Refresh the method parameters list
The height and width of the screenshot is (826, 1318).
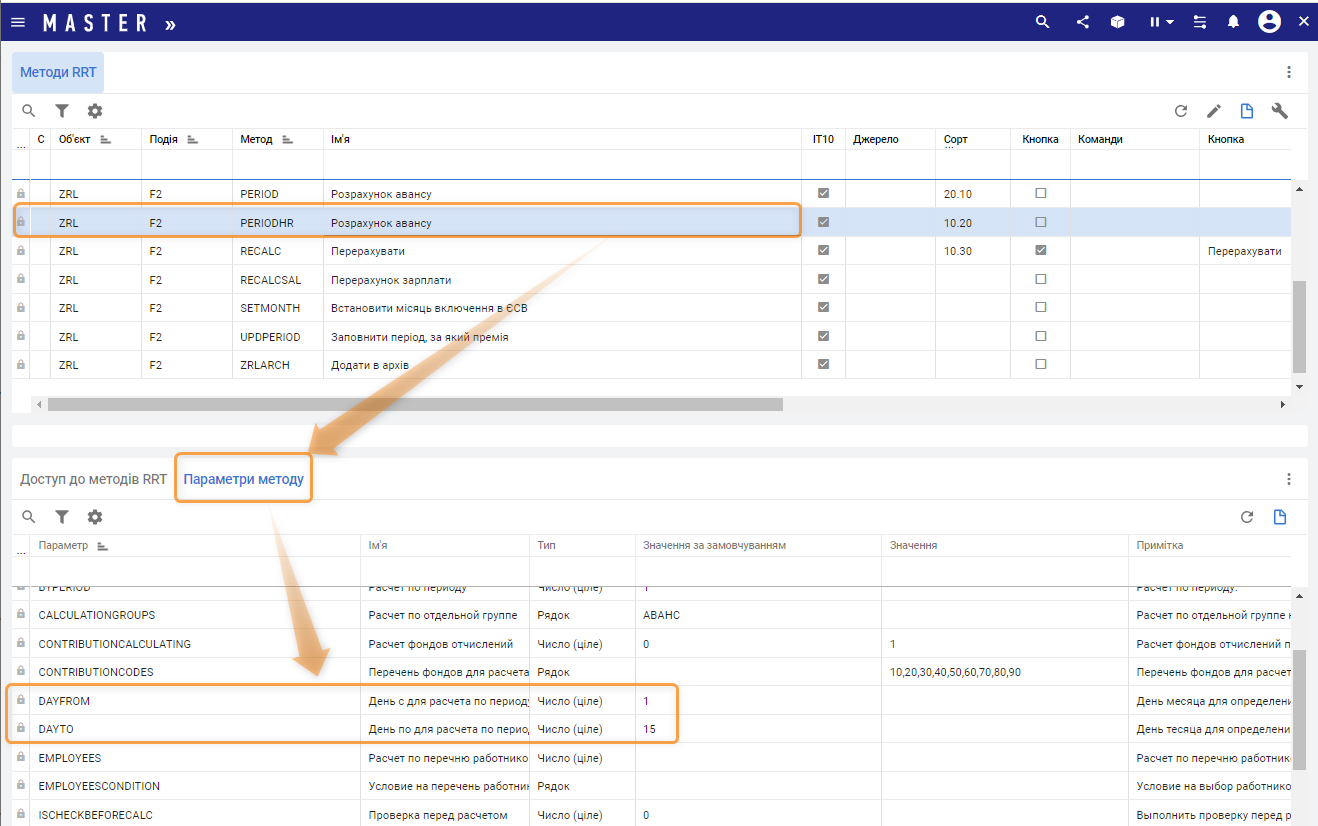(x=1247, y=517)
